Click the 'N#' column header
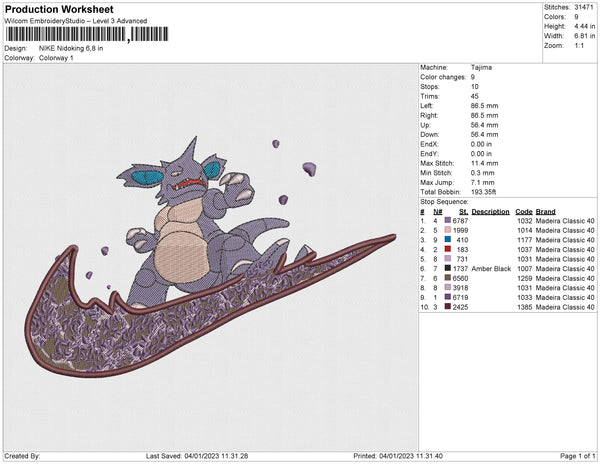Image resolution: width=600 pixels, height=464 pixels. 437,212
